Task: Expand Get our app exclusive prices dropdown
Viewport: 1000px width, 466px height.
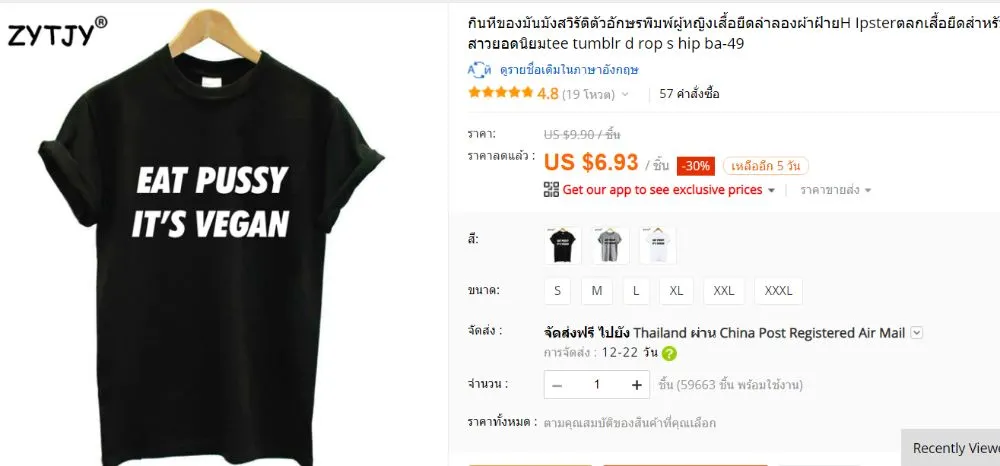Action: pos(771,190)
